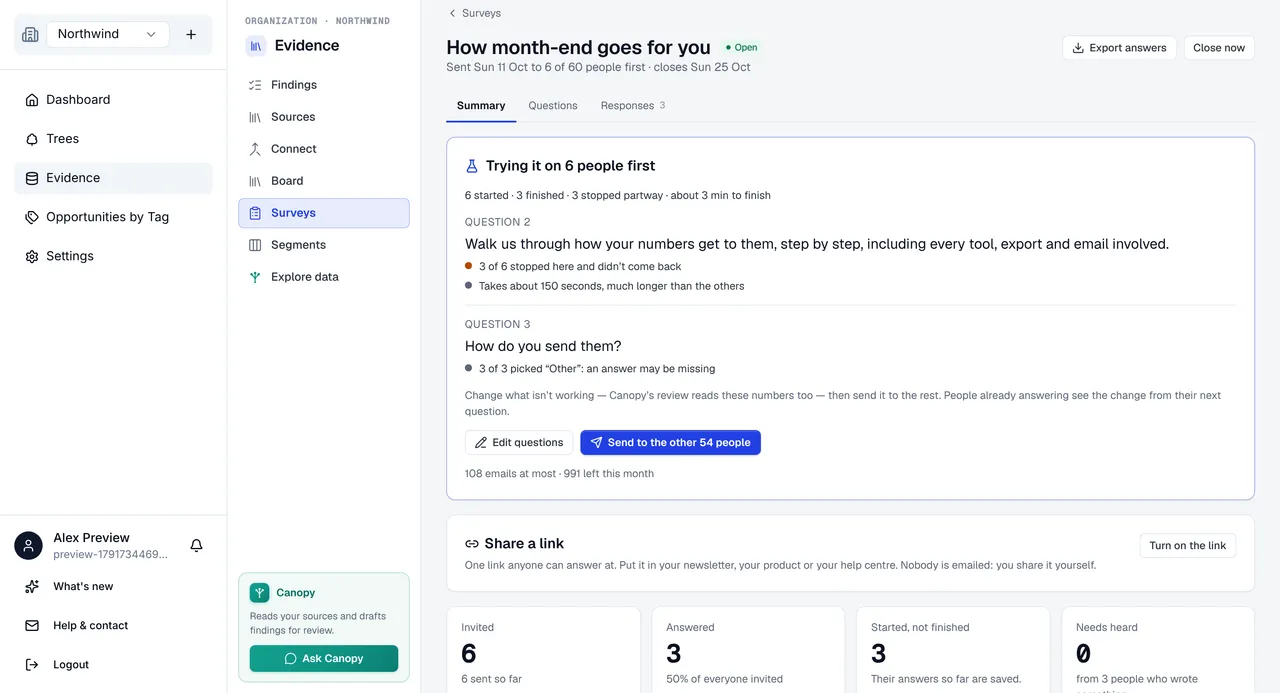Open notifications bell icon
The image size is (1280, 693).
pos(197,545)
